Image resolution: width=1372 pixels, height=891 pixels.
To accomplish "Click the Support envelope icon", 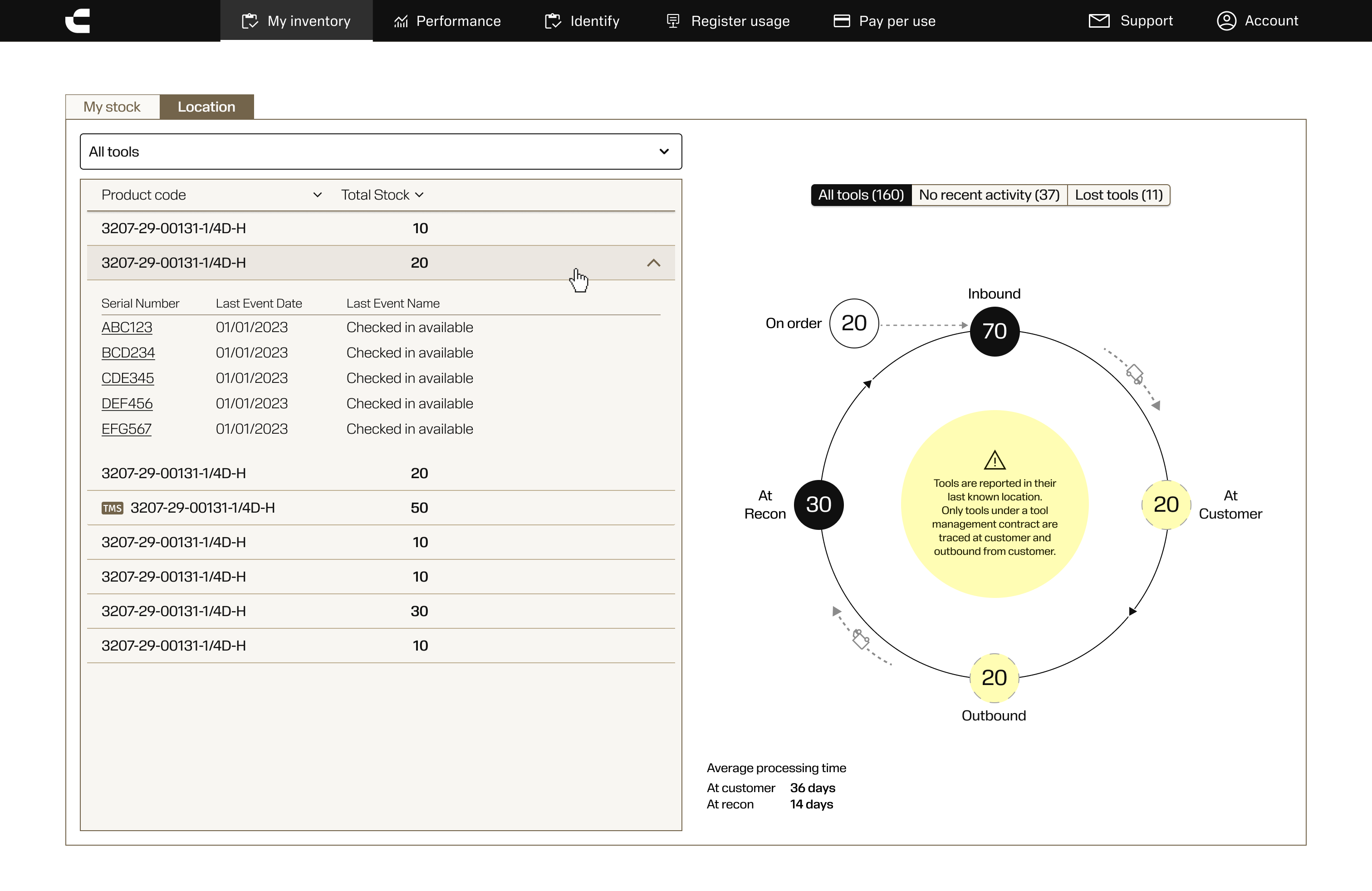I will point(1099,21).
